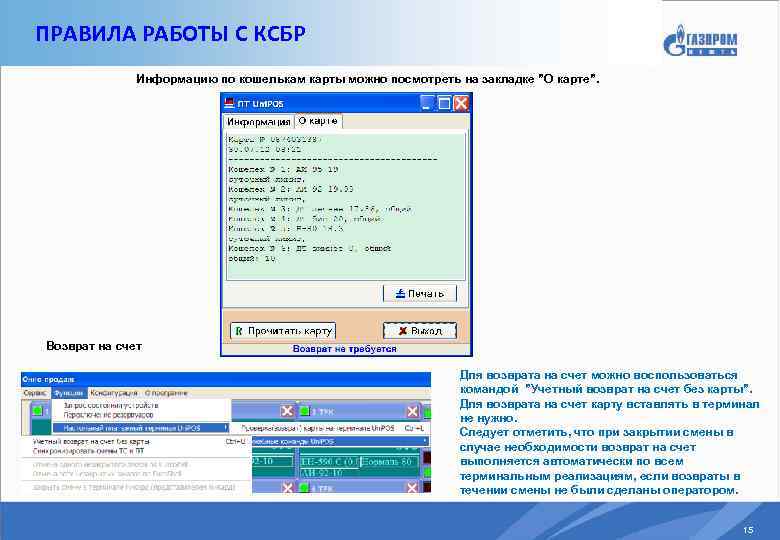Click the Прочитать карту button
Screen dimensions: 780x540
[283, 331]
